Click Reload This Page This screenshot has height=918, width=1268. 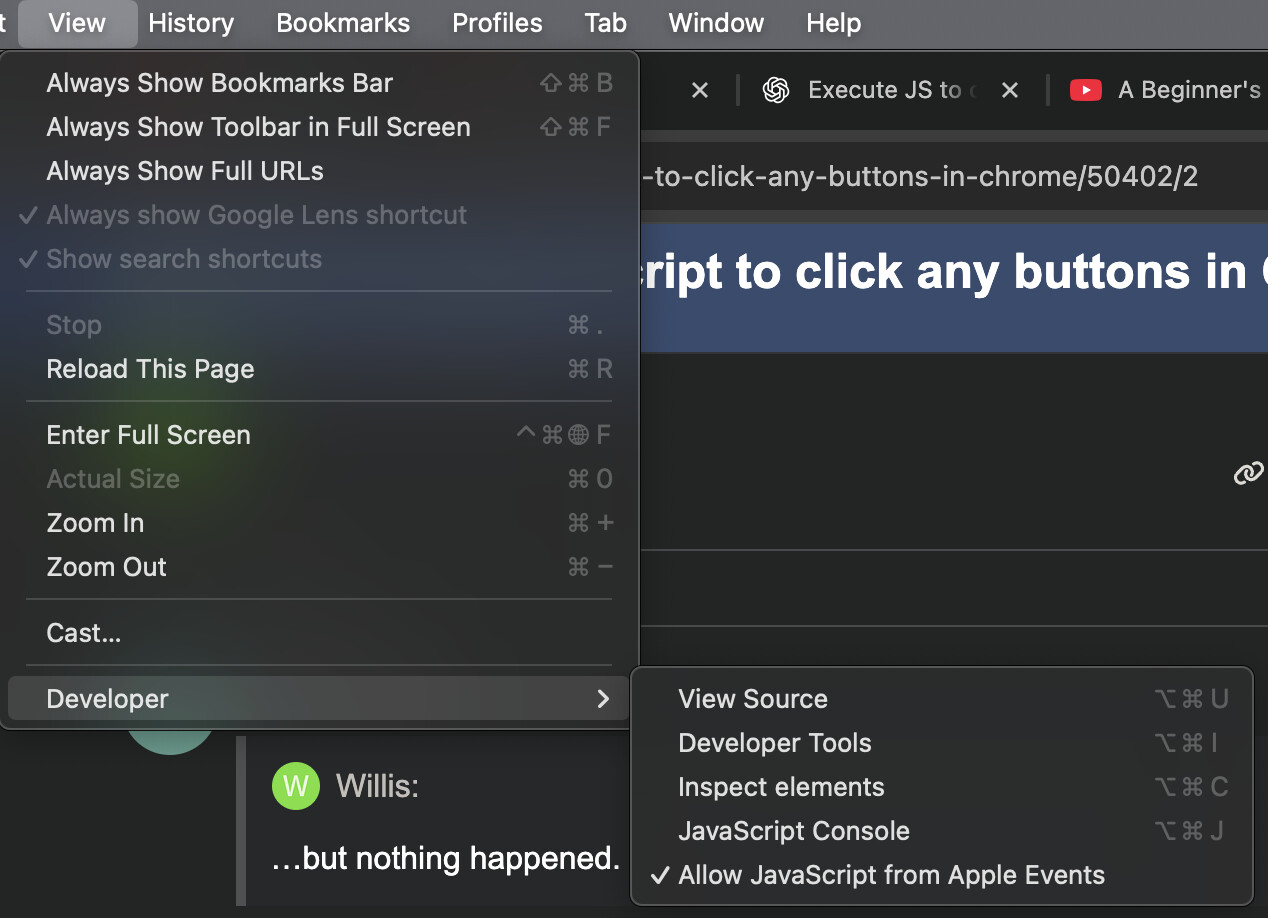pos(150,369)
